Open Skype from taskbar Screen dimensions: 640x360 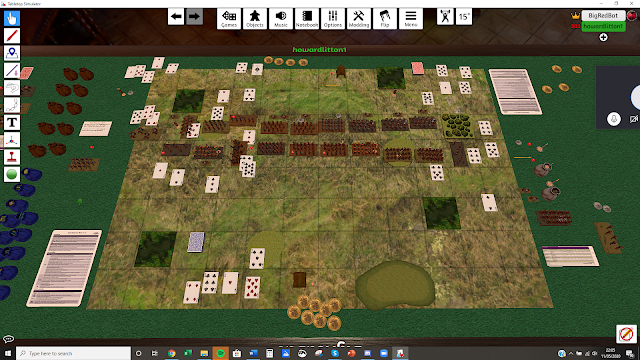335,353
